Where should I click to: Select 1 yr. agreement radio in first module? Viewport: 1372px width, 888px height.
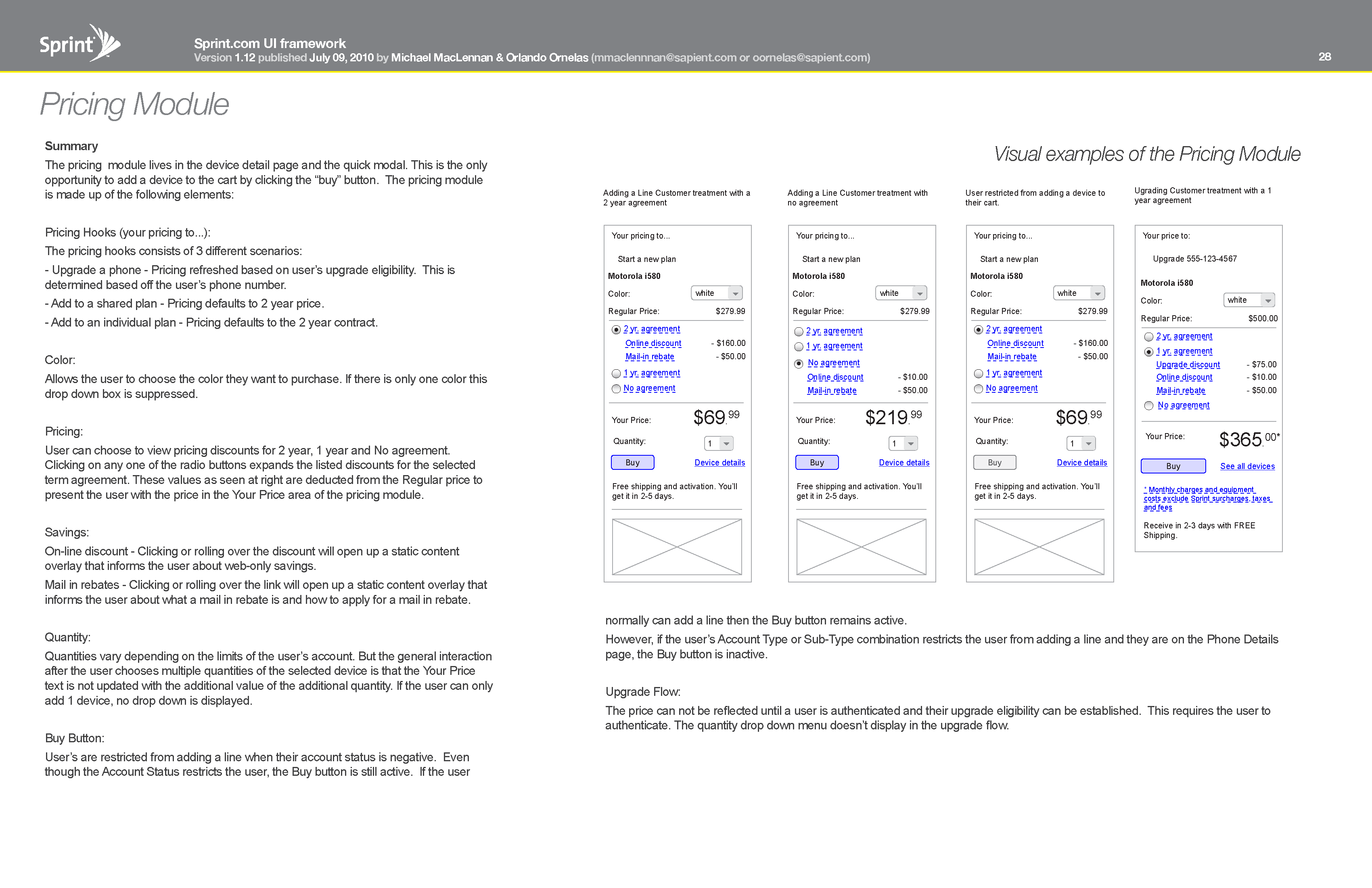(x=616, y=374)
